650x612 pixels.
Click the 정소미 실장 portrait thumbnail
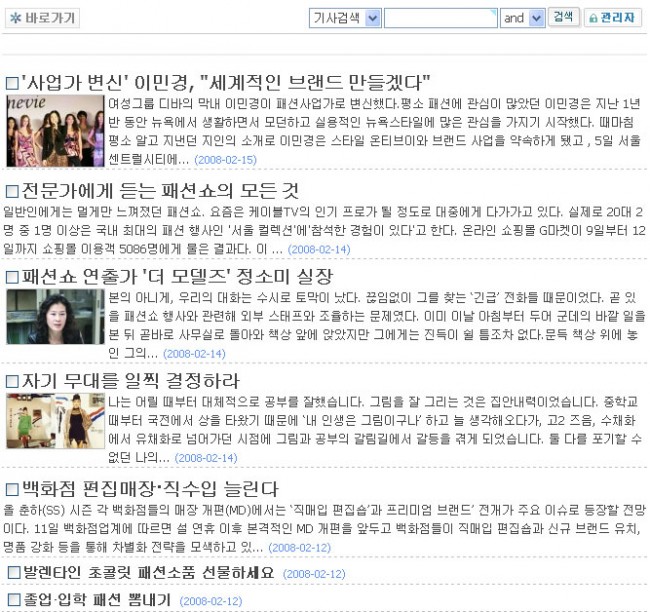55,317
